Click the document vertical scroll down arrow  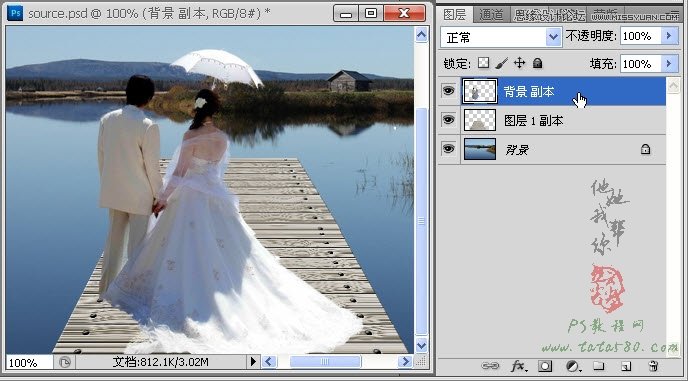[421, 345]
